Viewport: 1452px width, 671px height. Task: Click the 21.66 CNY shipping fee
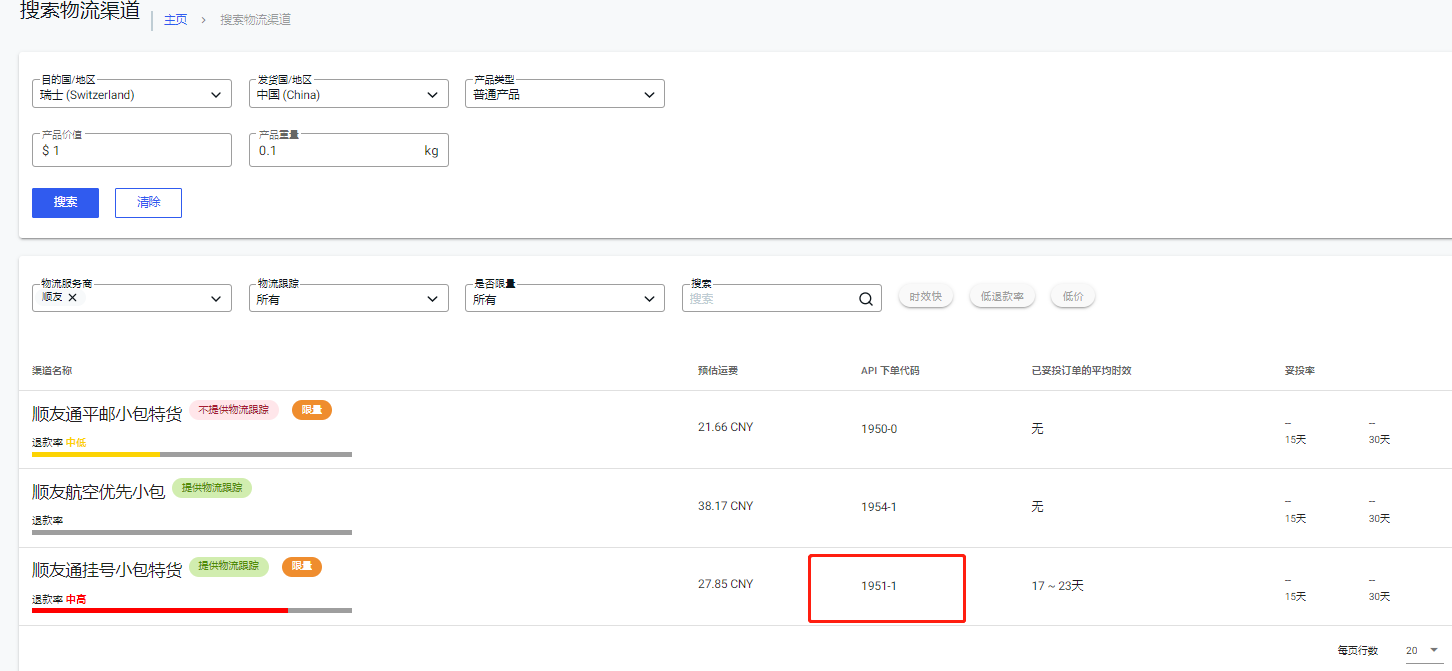point(726,427)
